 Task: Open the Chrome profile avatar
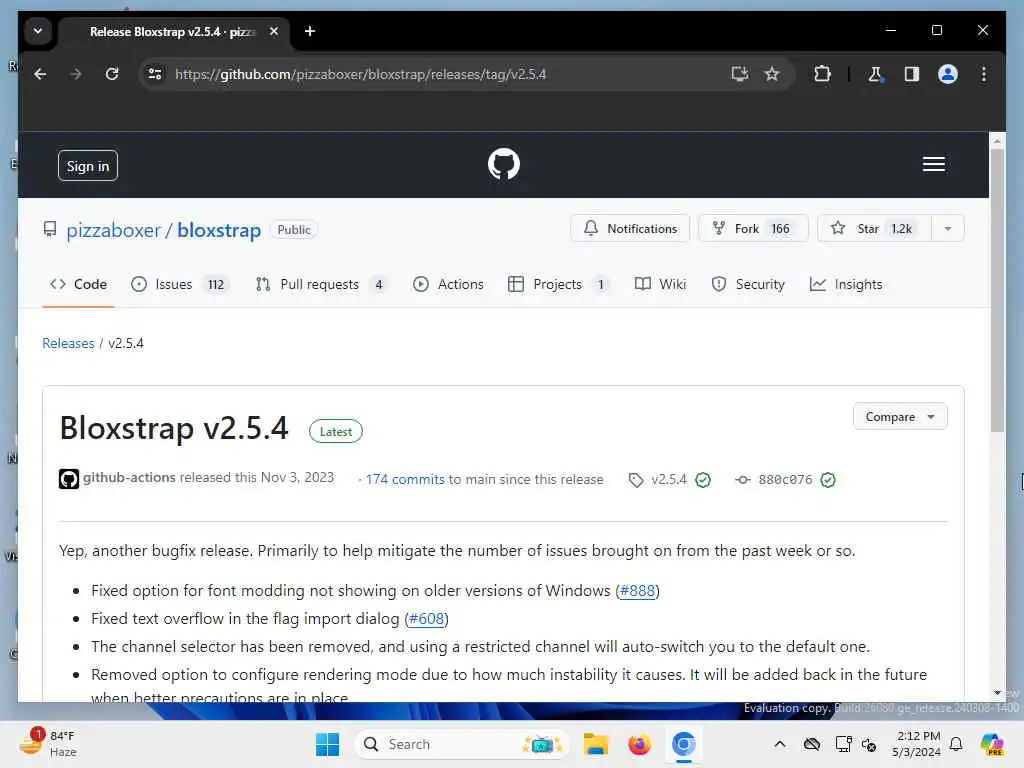click(x=948, y=74)
